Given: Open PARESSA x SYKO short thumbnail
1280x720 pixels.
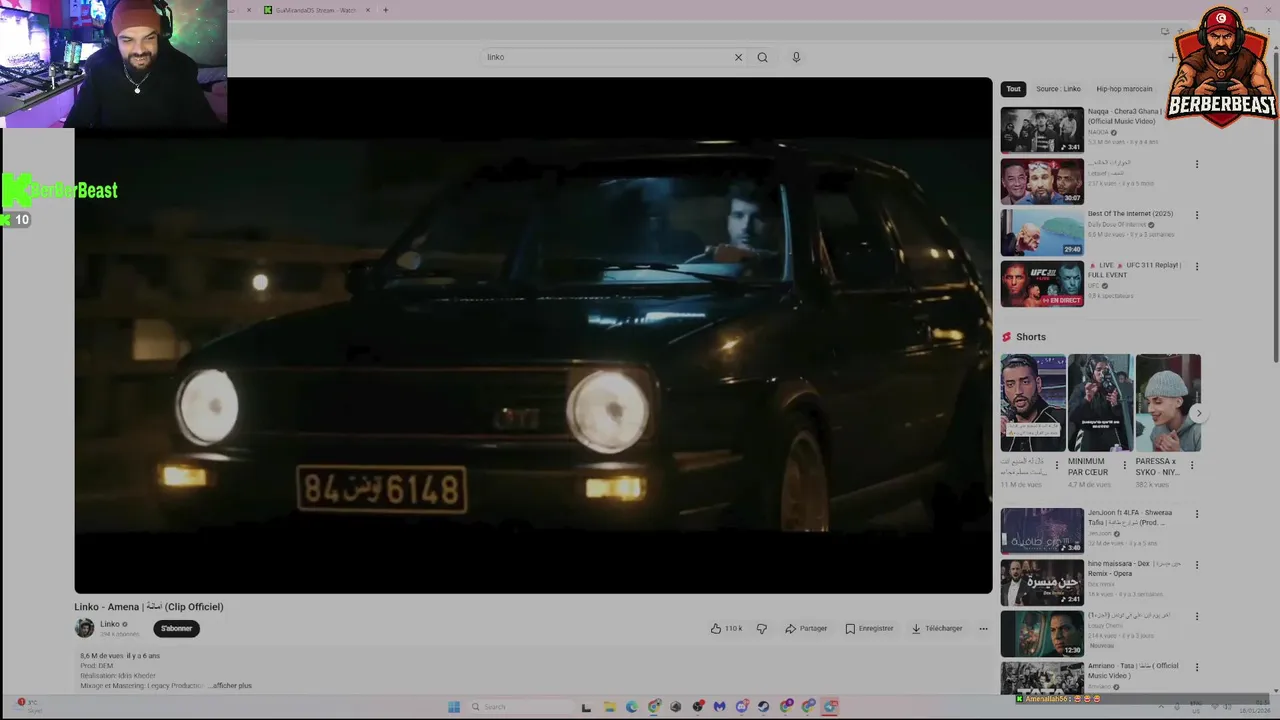Looking at the screenshot, I should pos(1168,403).
